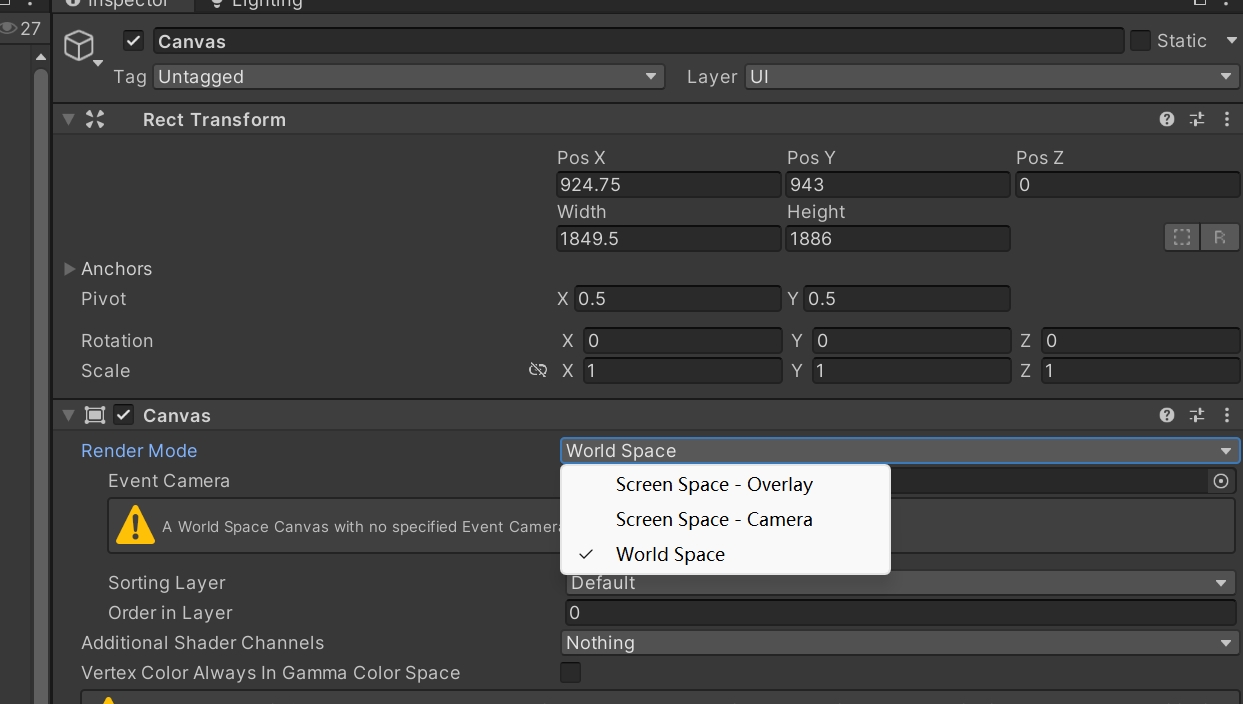
Task: Click the Scale Z field
Action: click(1141, 371)
